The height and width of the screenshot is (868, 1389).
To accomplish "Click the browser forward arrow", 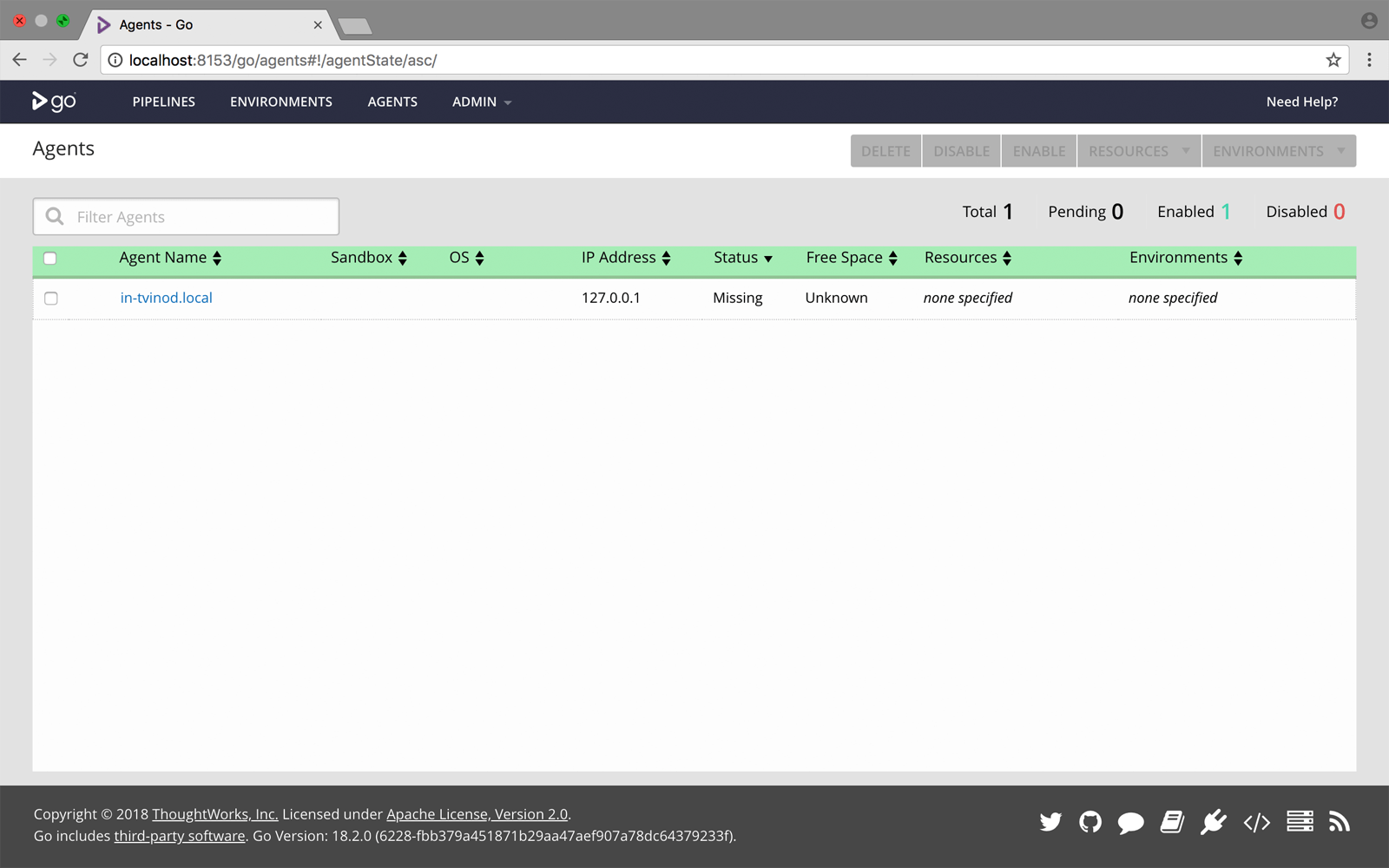I will [x=50, y=60].
